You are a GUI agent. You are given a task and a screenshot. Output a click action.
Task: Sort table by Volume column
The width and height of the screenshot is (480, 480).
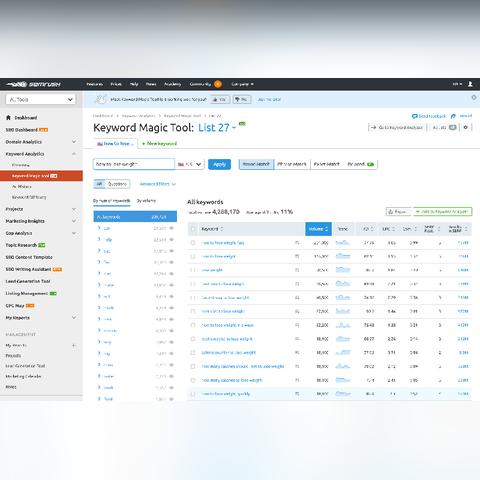[318, 229]
